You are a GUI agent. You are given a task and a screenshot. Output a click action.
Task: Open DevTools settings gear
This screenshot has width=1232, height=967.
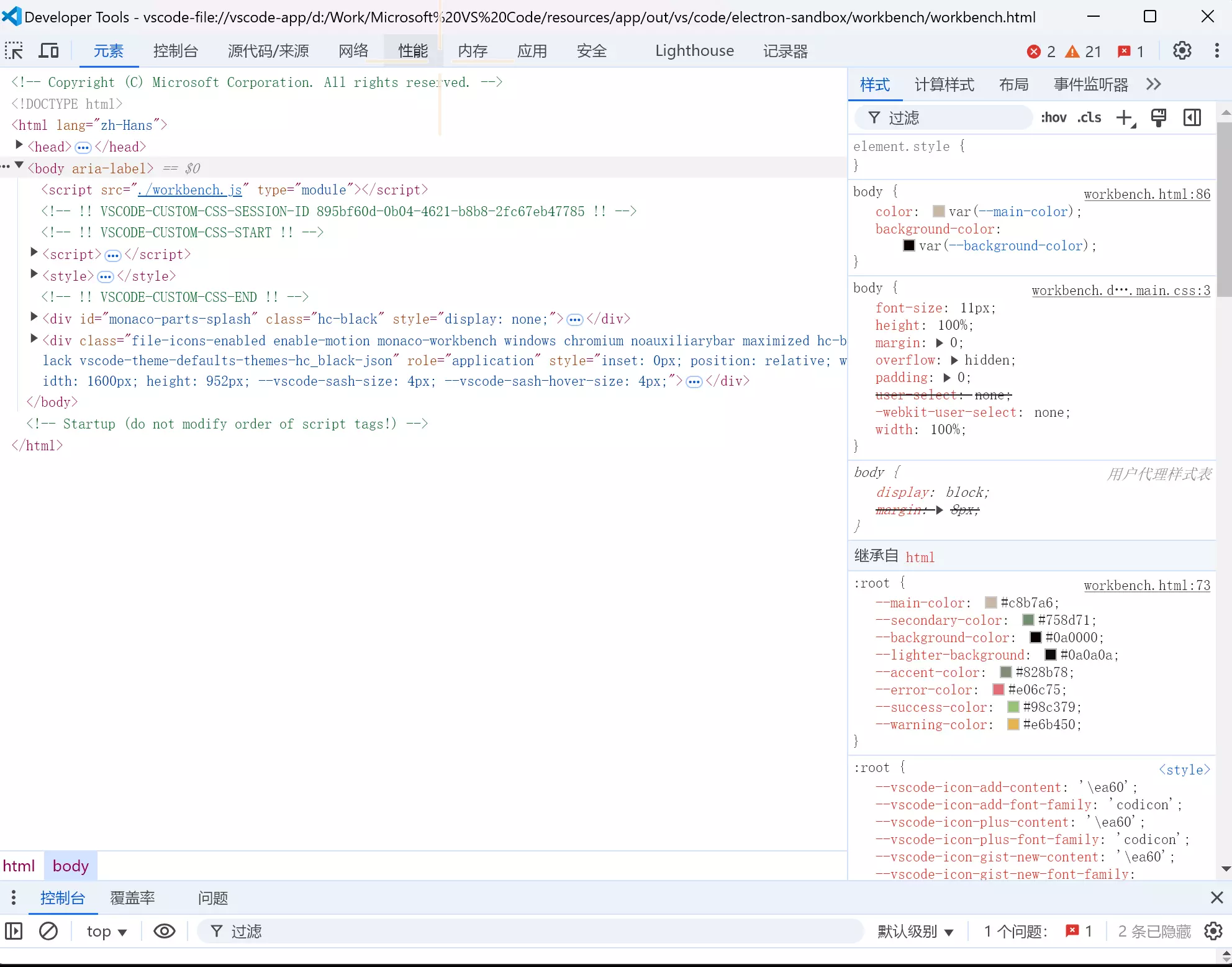tap(1182, 51)
